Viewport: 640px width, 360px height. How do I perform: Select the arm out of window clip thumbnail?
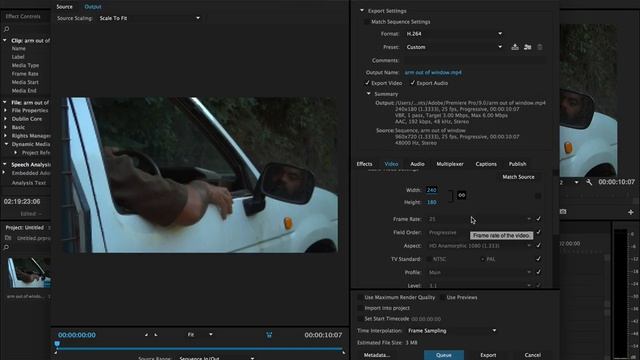click(29, 273)
